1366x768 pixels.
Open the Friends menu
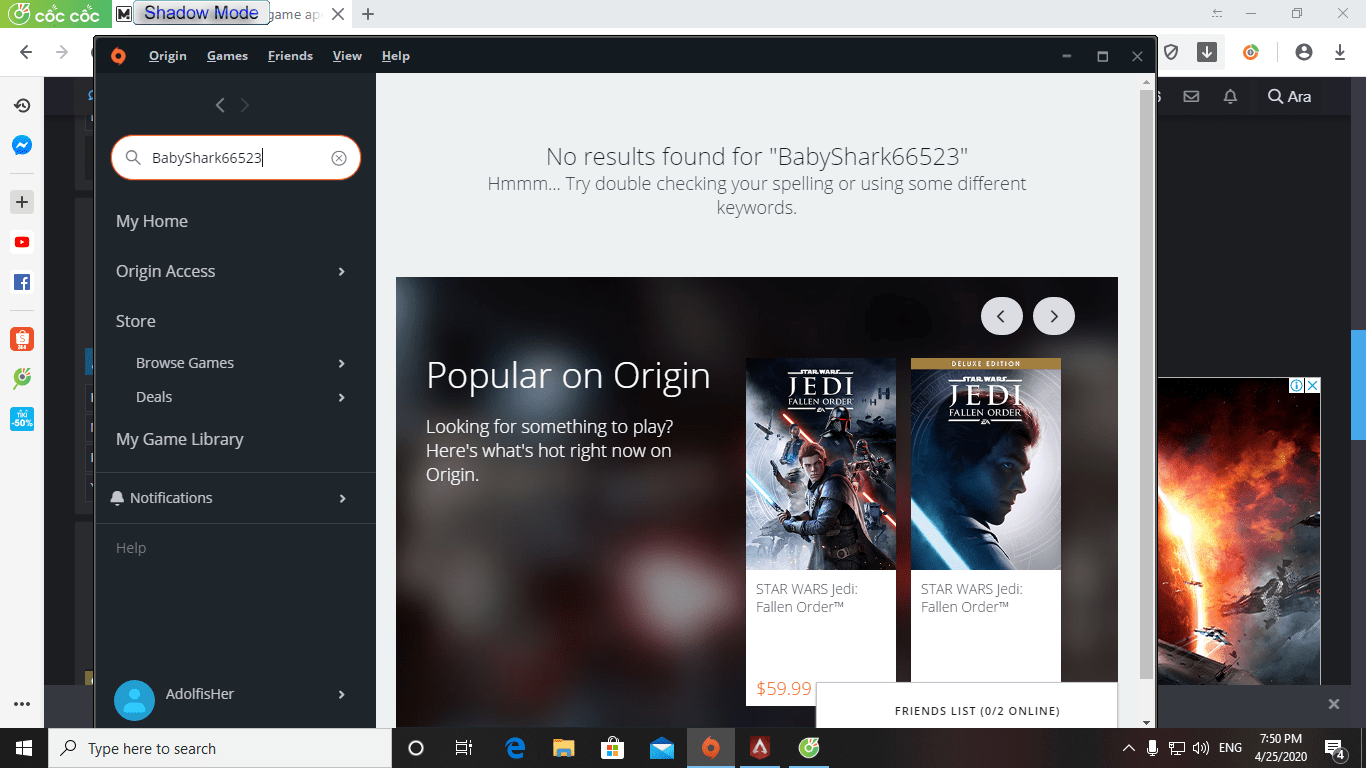(290, 56)
